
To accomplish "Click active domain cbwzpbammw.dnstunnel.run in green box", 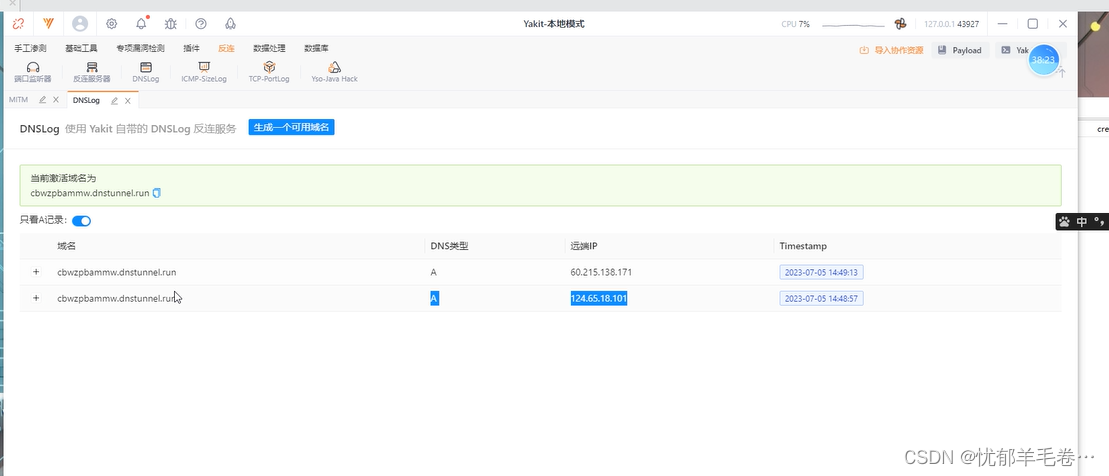I will (x=90, y=192).
